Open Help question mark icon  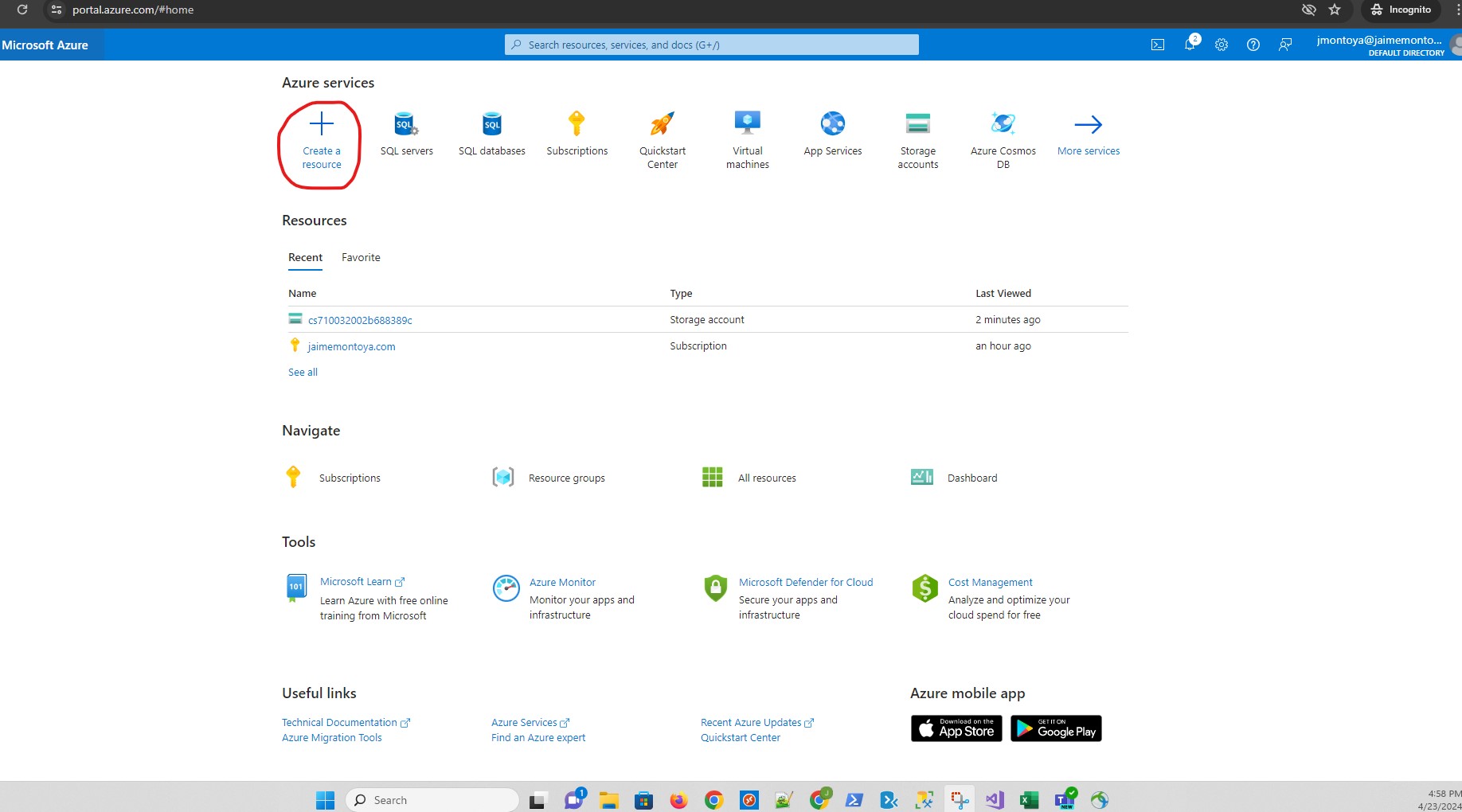(x=1253, y=45)
